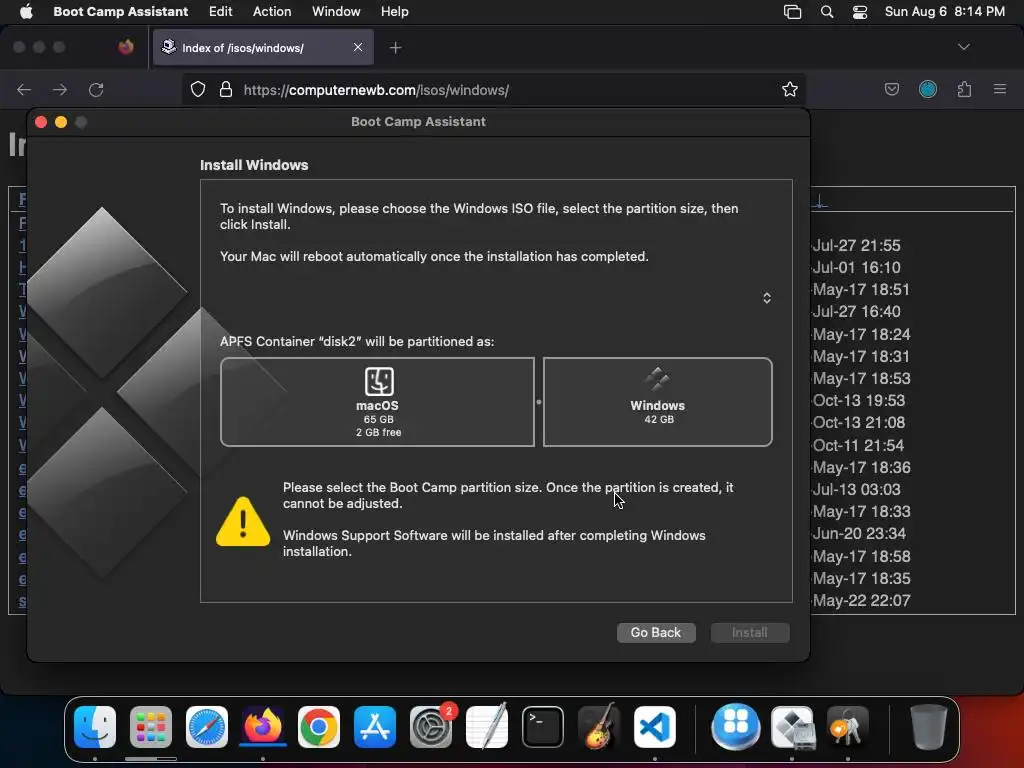Open GarageBand guitar icon in Dock

tap(599, 727)
